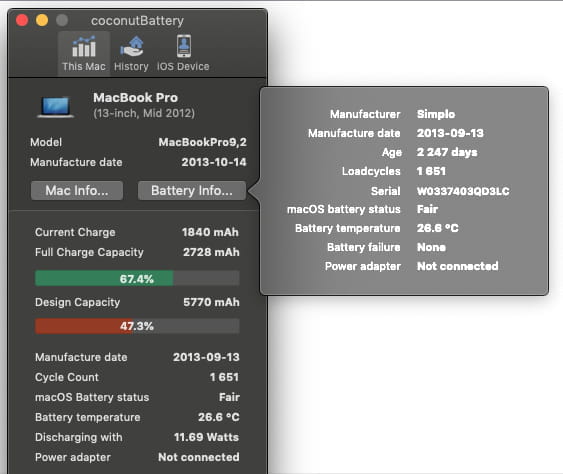Screen dimensions: 563x474
Task: Close the coconutBattery window via red button
Action: point(22,20)
